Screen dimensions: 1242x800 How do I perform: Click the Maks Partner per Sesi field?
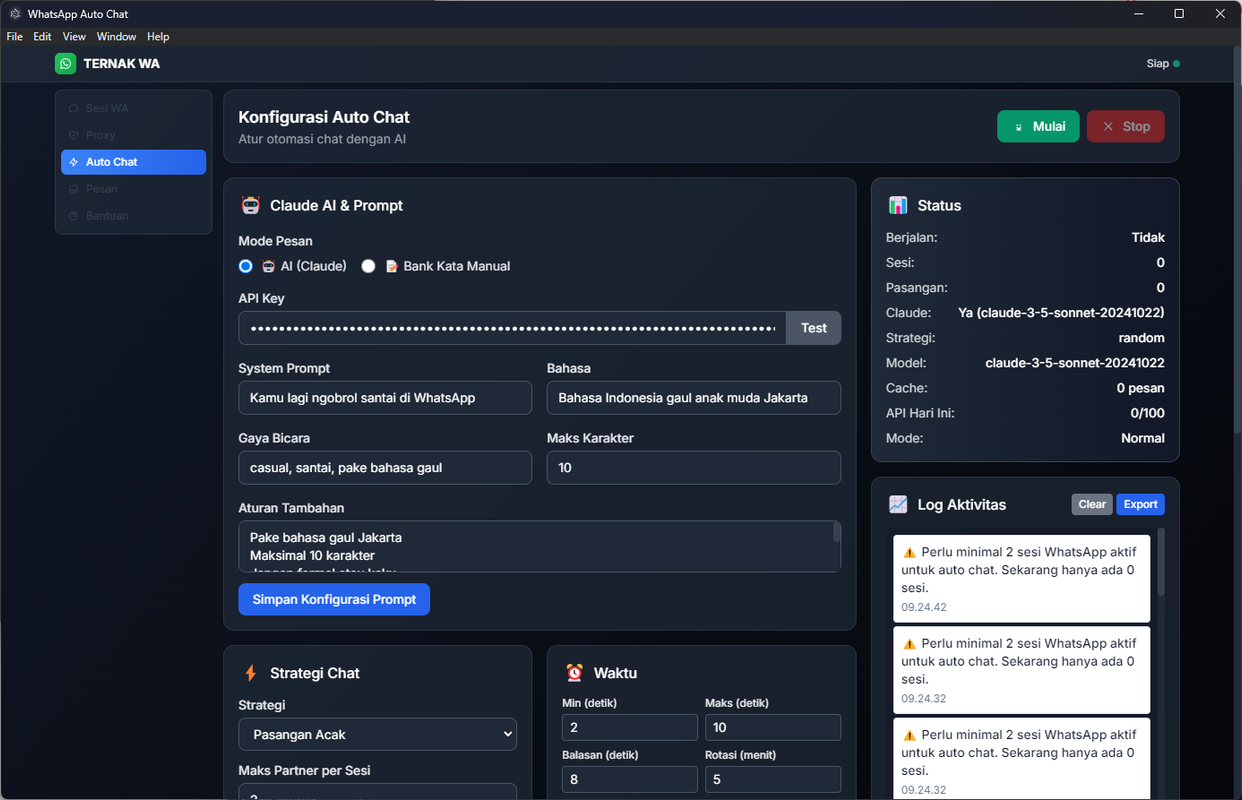[x=377, y=792]
